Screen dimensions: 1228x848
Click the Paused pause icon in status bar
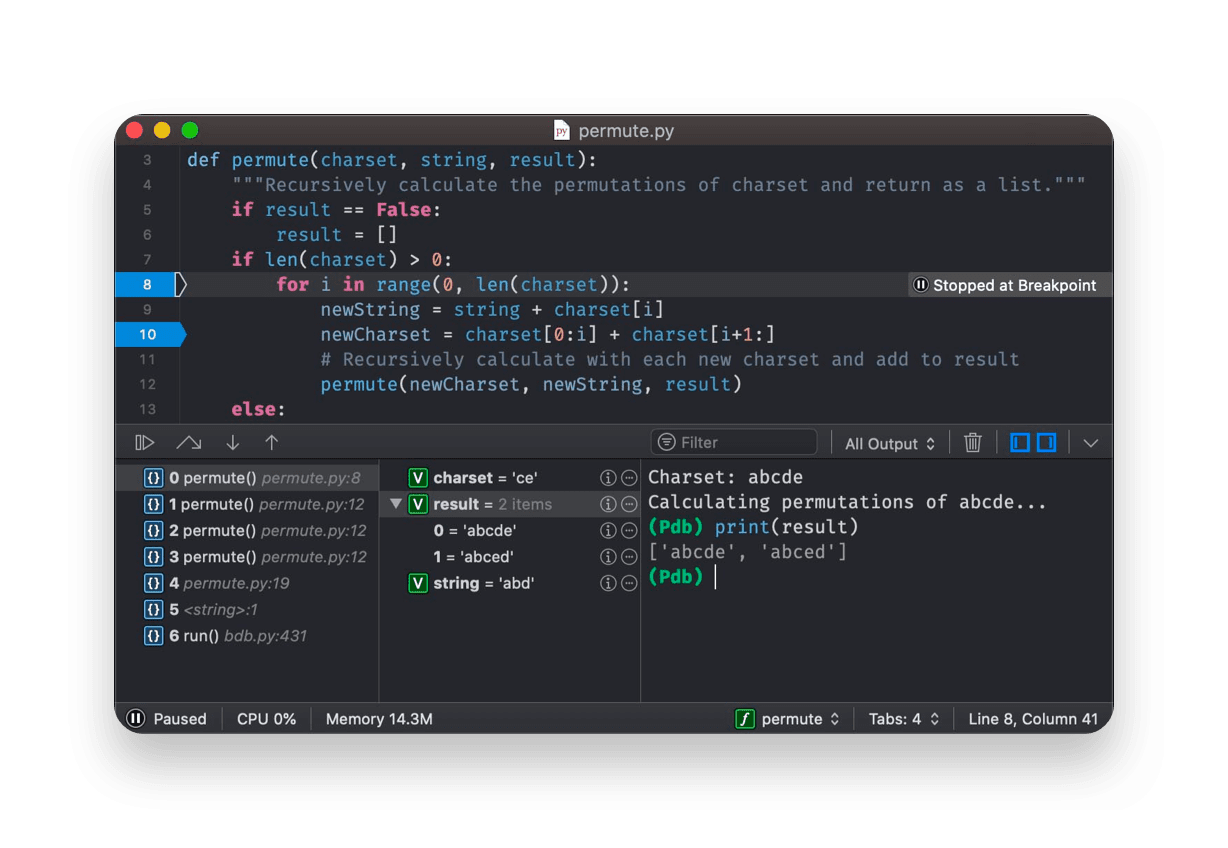(x=135, y=718)
